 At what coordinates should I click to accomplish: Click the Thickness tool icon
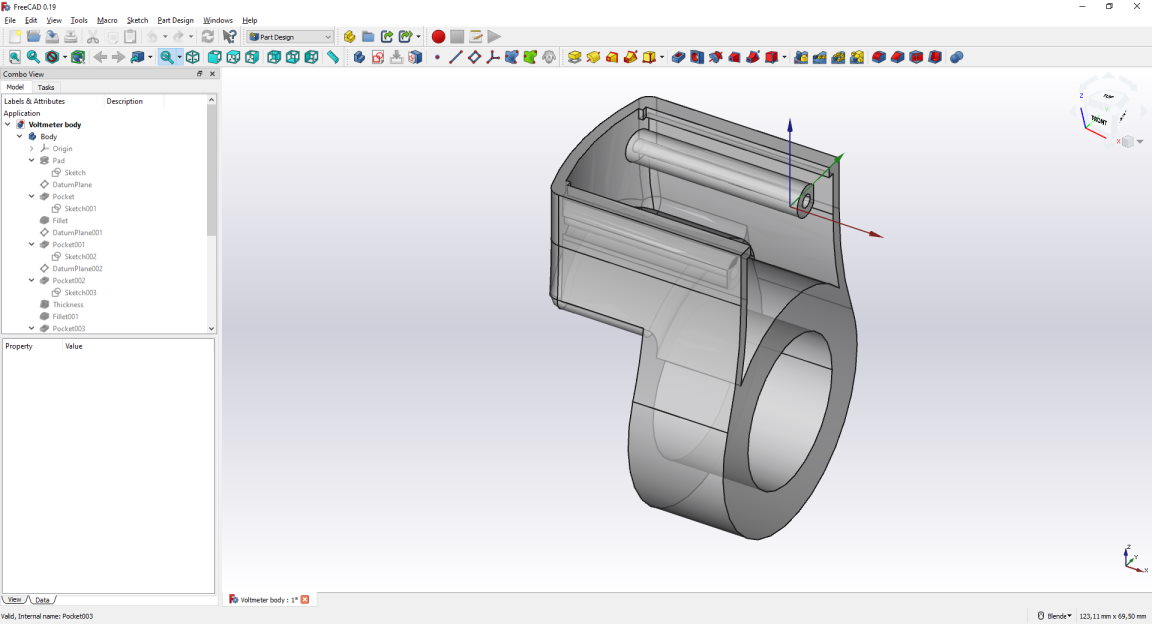pos(935,57)
